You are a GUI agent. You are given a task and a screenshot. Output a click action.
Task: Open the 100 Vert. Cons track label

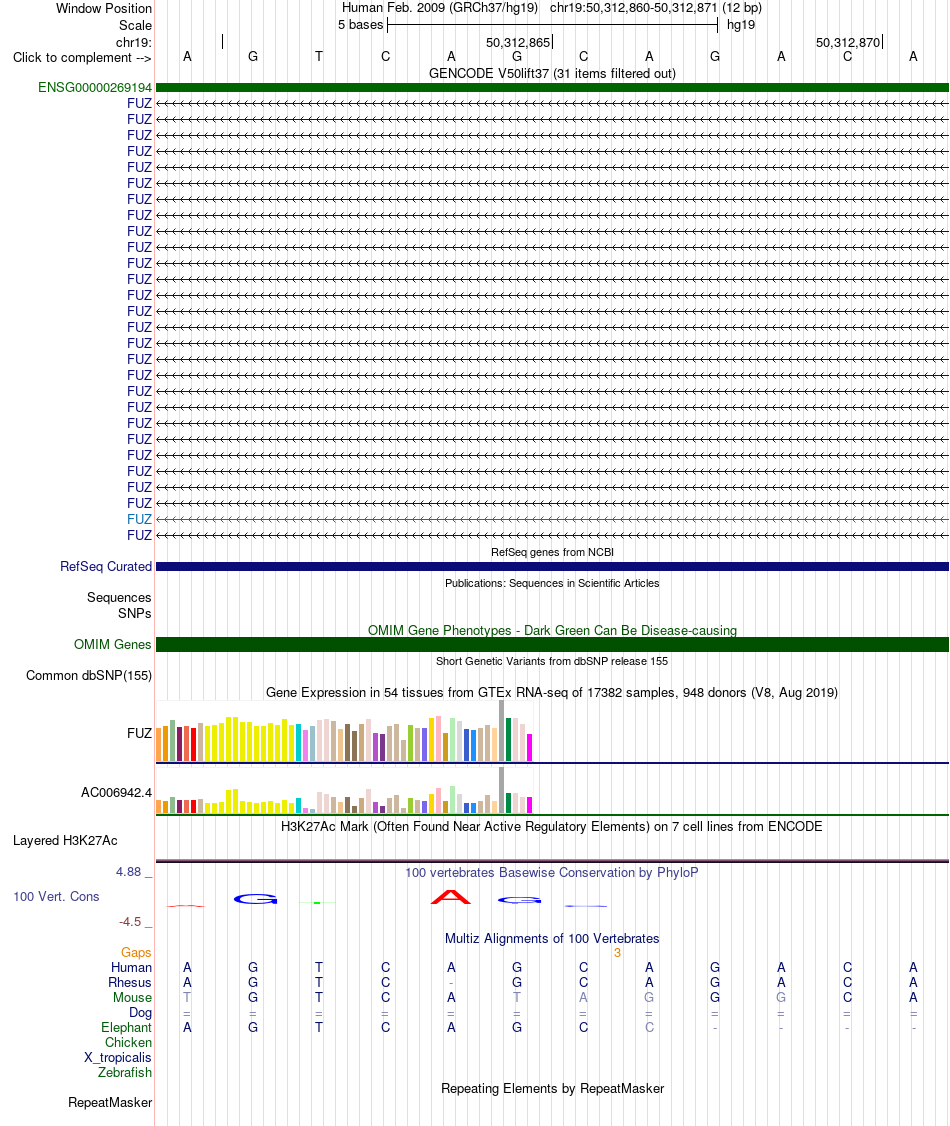coord(56,896)
